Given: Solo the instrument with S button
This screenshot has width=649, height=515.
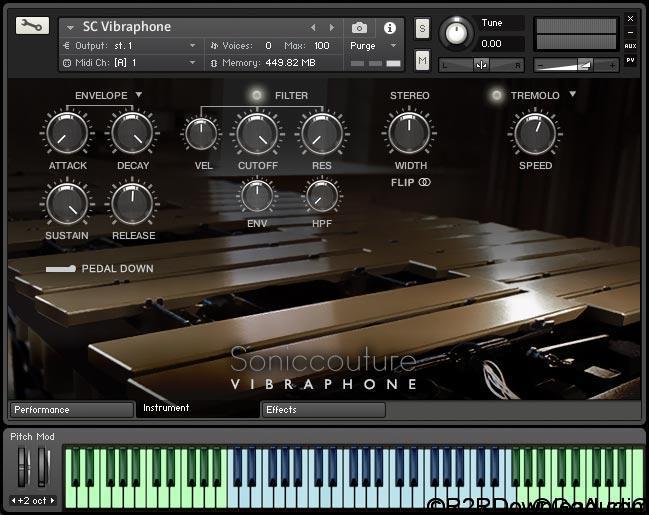Looking at the screenshot, I should tap(422, 27).
